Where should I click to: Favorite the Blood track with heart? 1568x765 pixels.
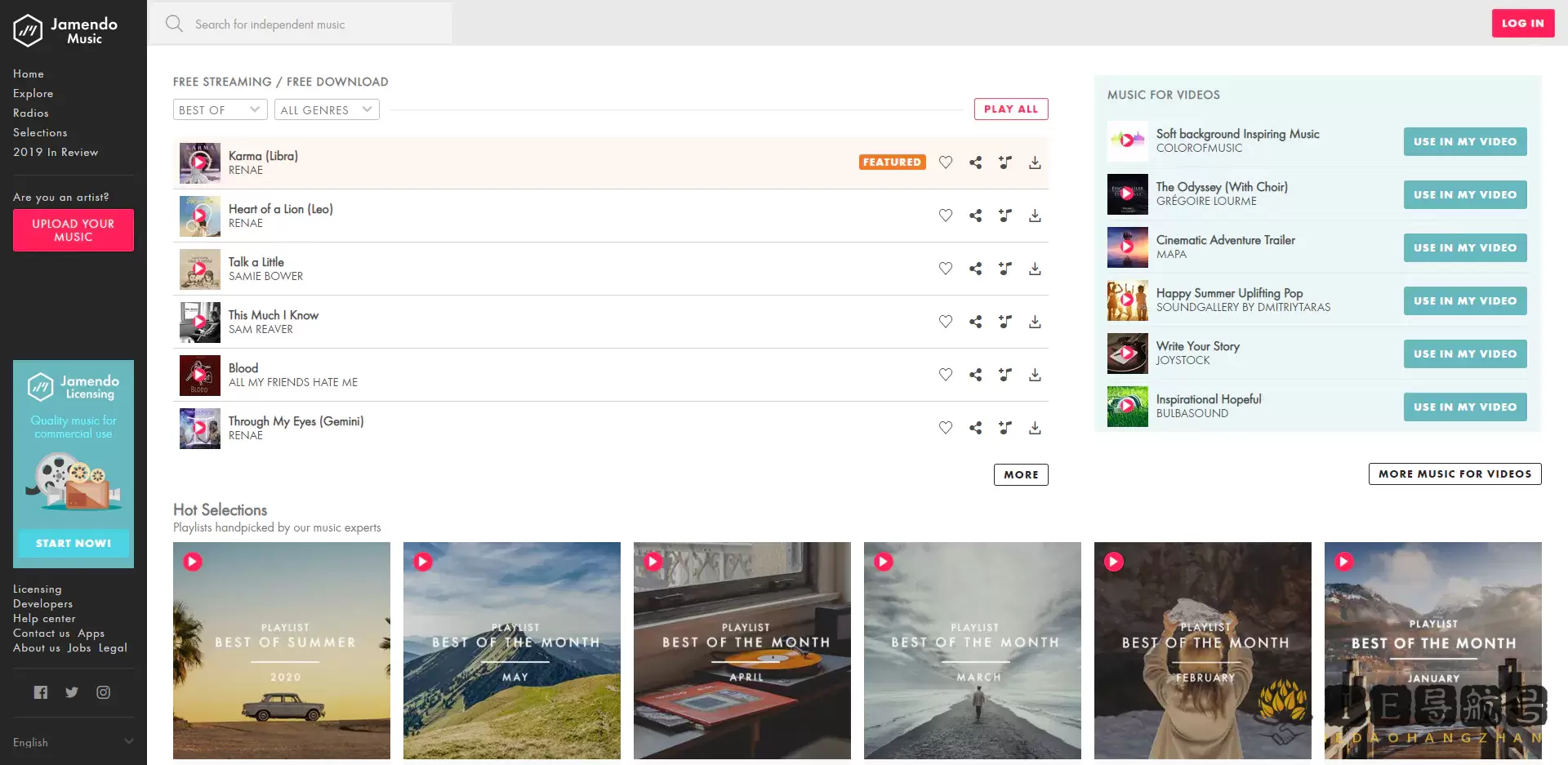(946, 375)
